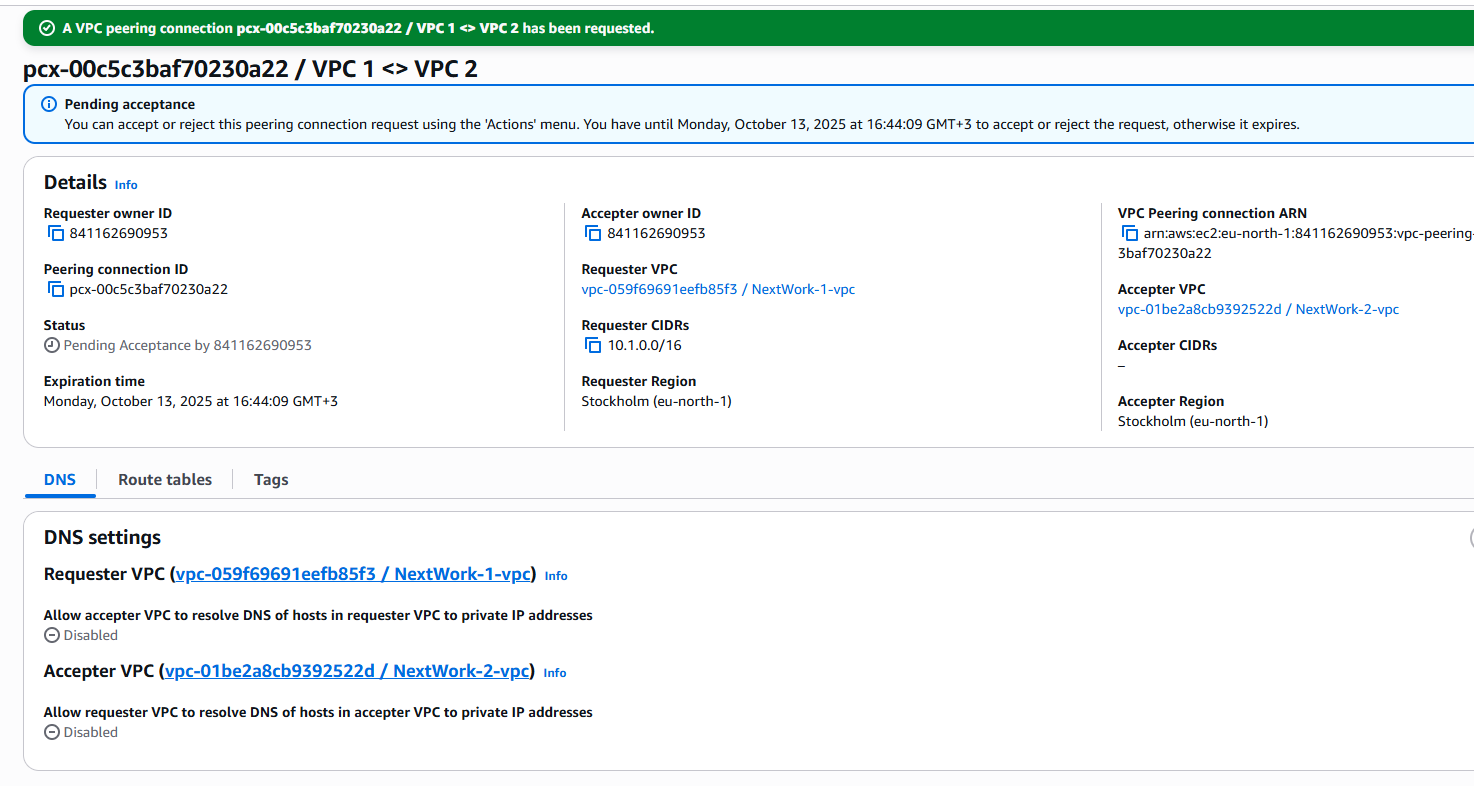This screenshot has width=1474, height=786.
Task: Open Accepter VPC link in Details panel
Action: 1257,309
